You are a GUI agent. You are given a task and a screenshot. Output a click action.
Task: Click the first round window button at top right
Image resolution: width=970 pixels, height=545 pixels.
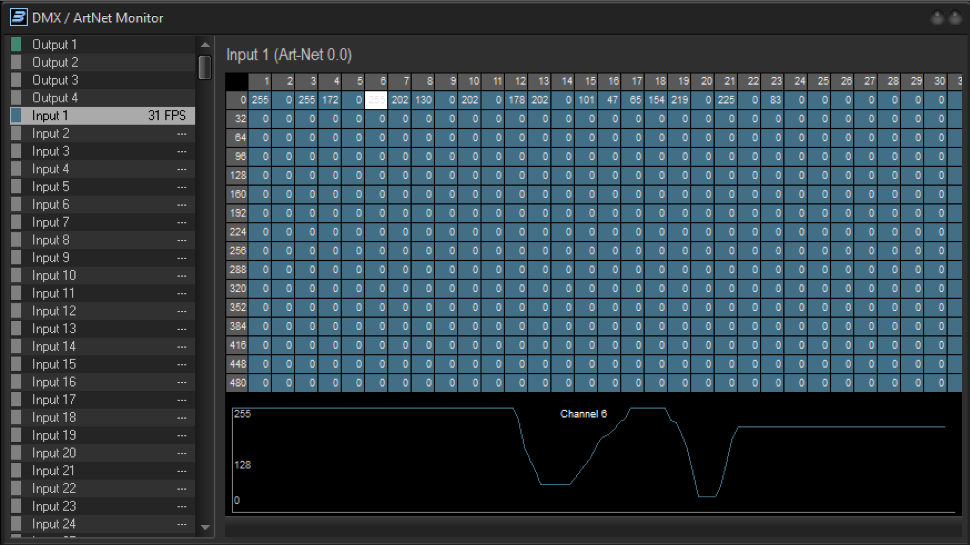click(937, 18)
